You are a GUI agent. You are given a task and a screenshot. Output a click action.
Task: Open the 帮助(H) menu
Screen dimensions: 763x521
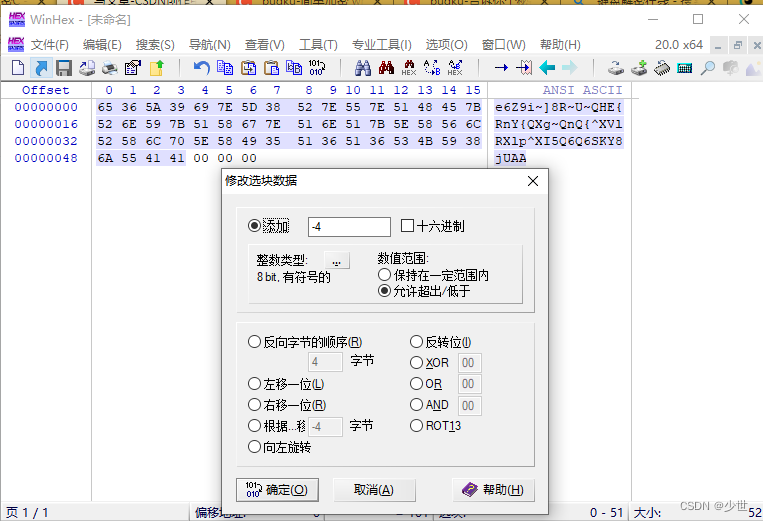coord(561,45)
